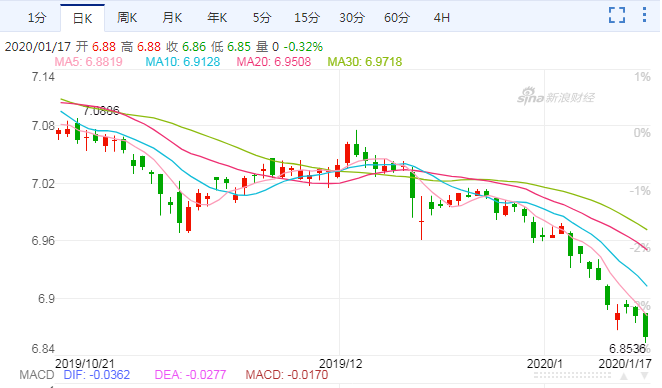The height and width of the screenshot is (388, 662).
Task: Click the DIF: -0.0362 value
Action: [97, 375]
